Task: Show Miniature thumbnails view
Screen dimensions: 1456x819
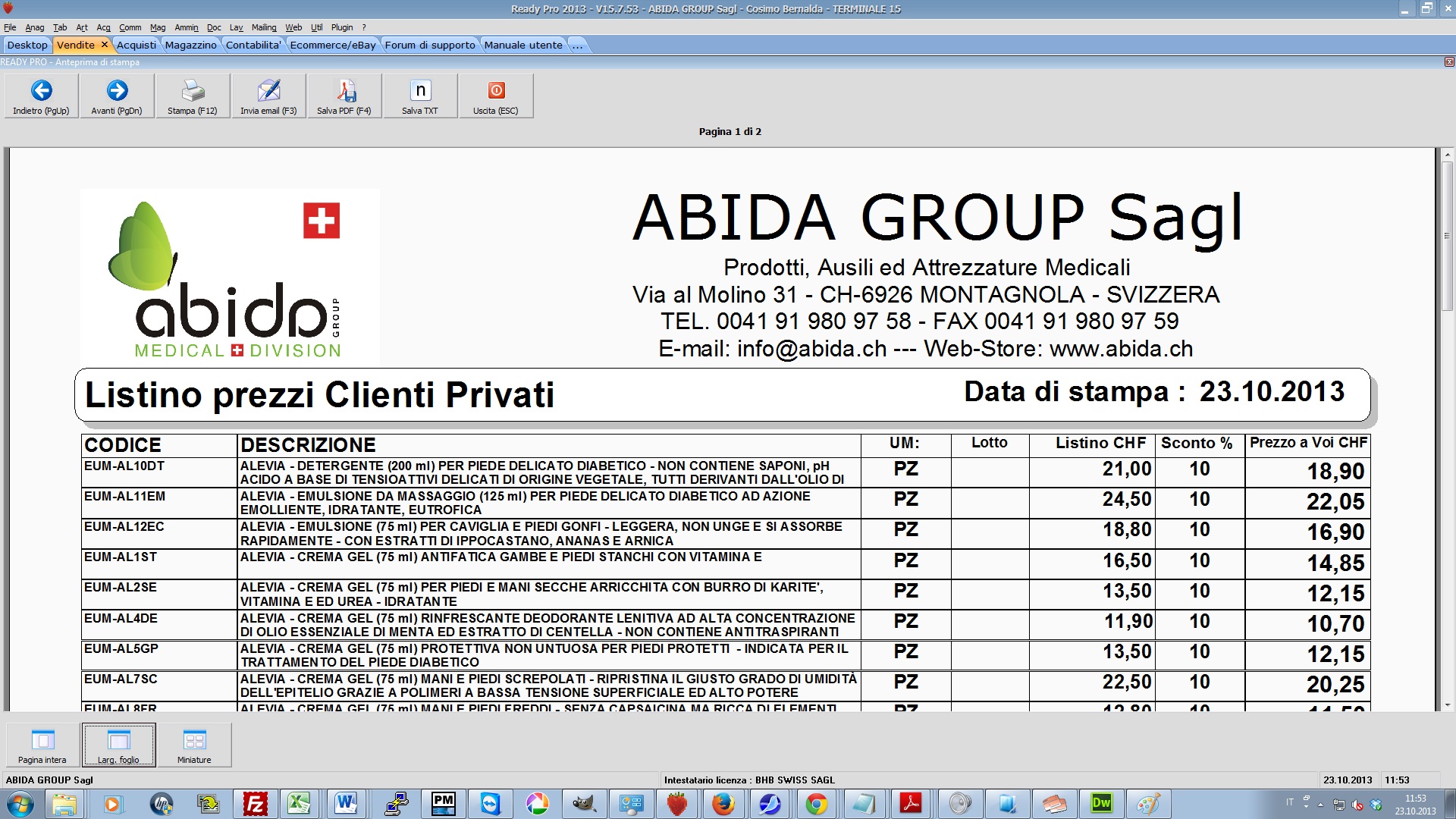Action: (x=194, y=745)
